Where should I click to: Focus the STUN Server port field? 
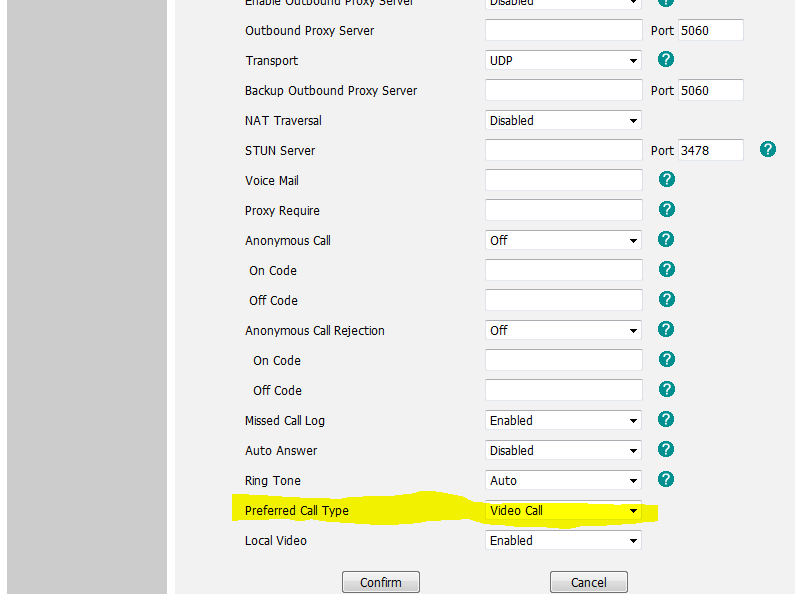coord(710,151)
